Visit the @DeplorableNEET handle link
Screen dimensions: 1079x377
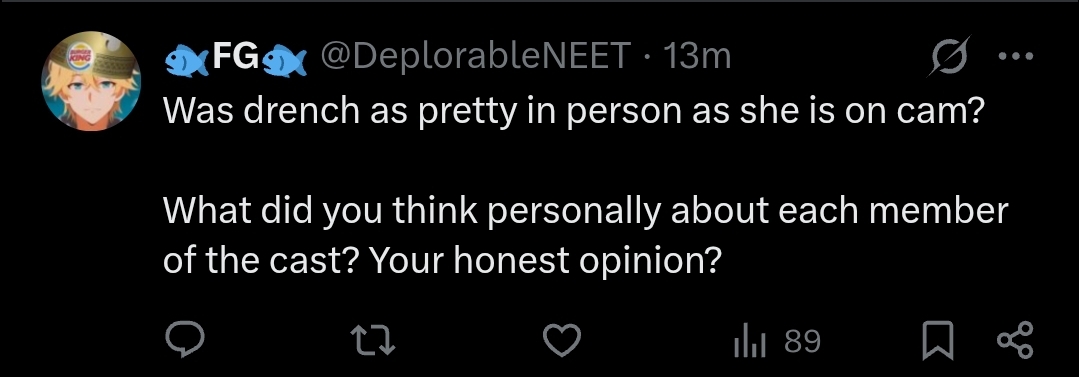click(473, 57)
